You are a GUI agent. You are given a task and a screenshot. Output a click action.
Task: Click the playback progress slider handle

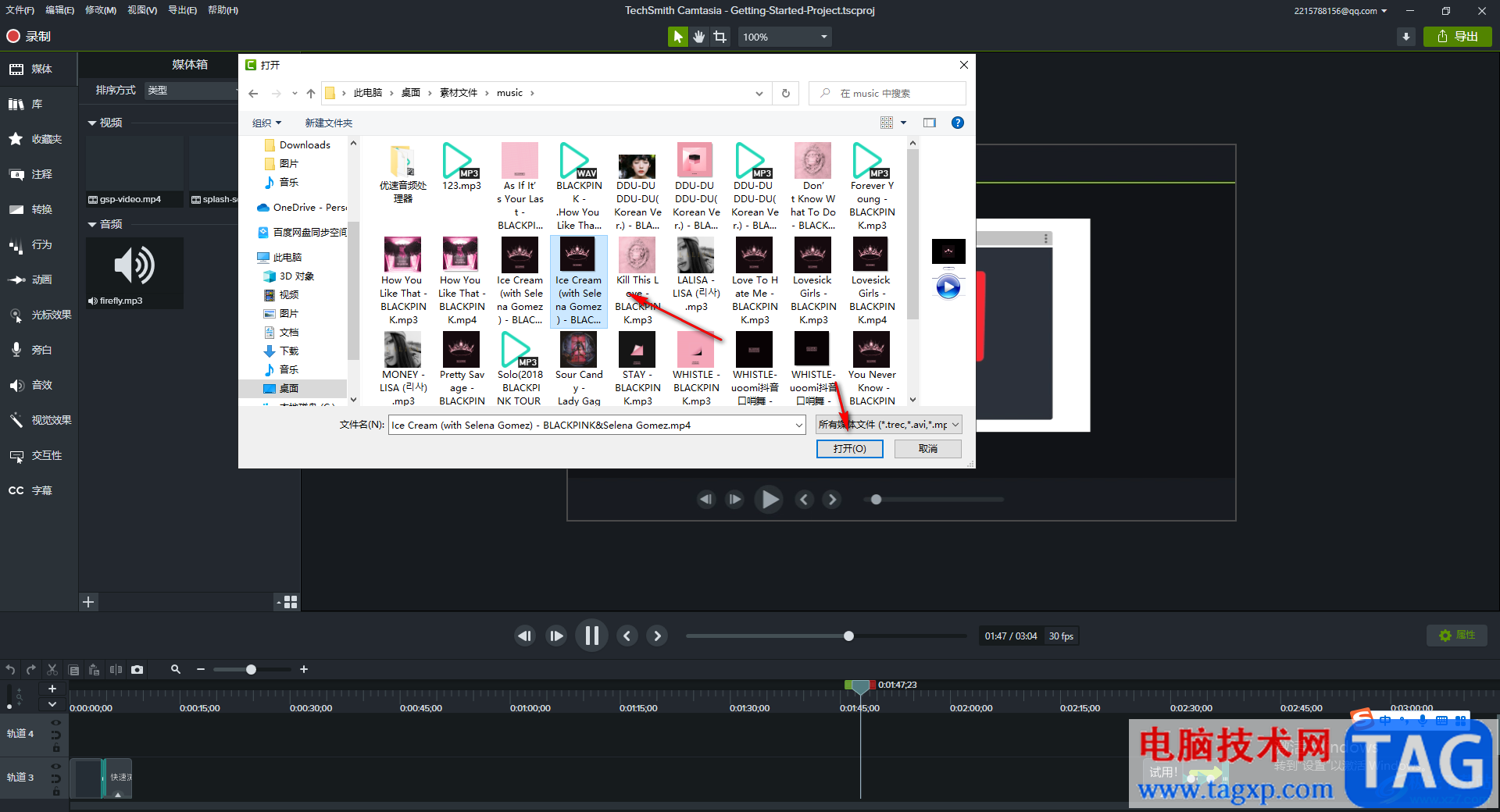(x=848, y=636)
